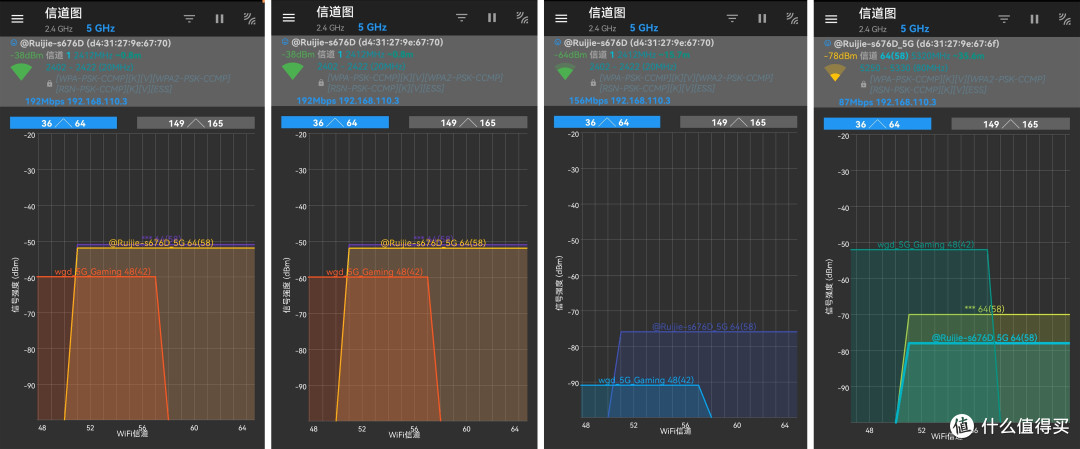Tap green Wi-Fi strength icon in leftmost screenshot

pyautogui.click(x=21, y=71)
